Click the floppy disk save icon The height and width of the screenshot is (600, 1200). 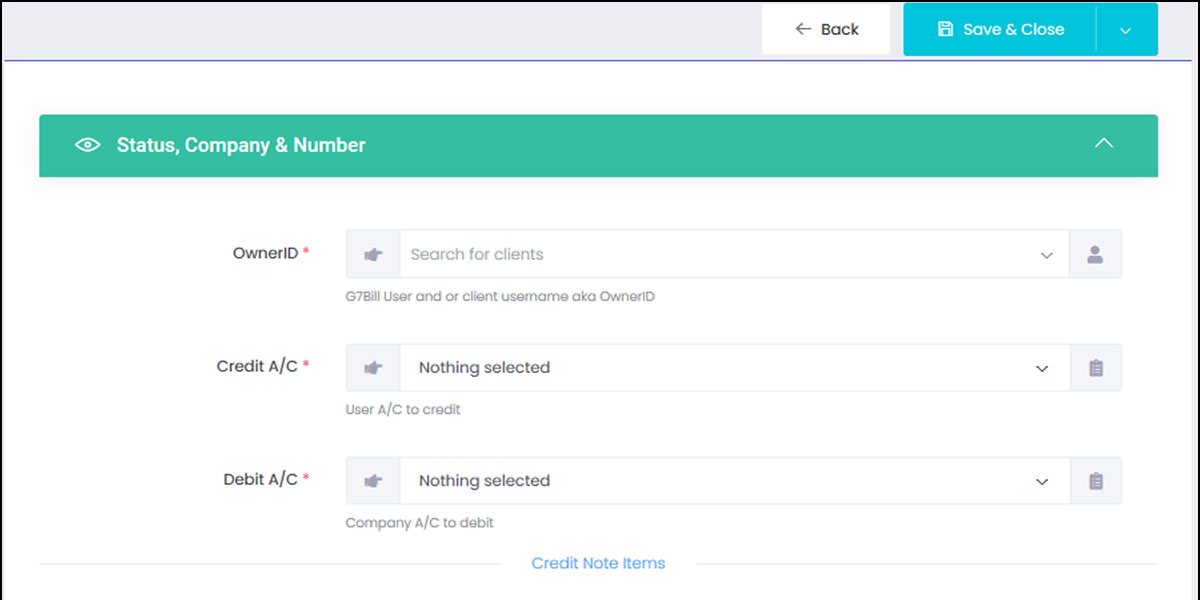[x=945, y=29]
